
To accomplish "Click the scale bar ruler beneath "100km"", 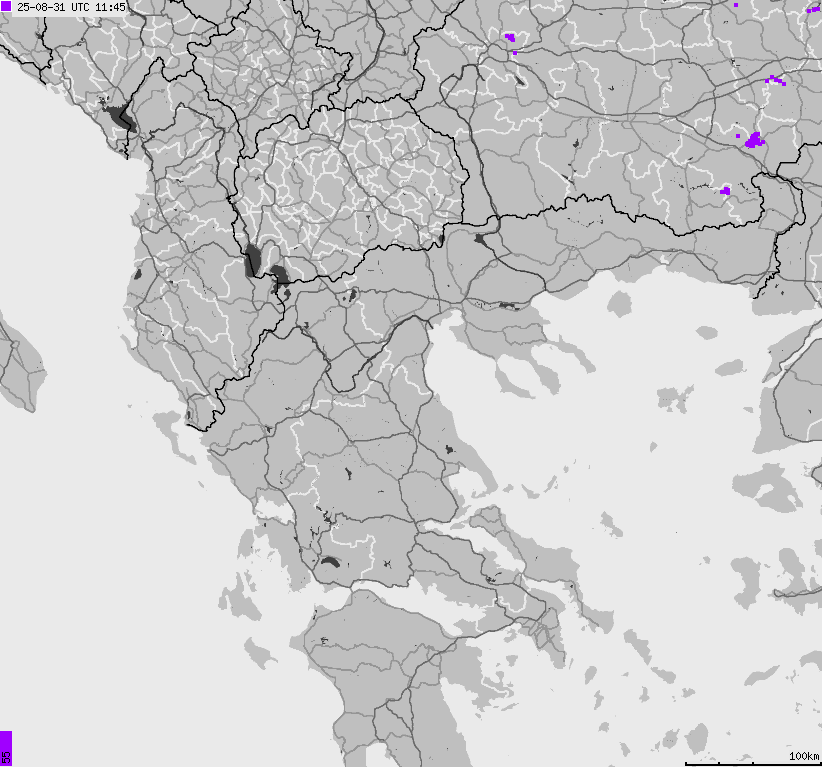I will click(753, 763).
